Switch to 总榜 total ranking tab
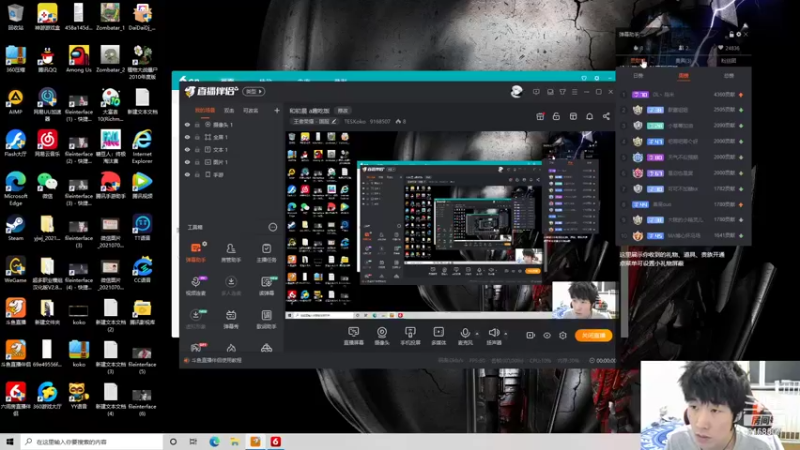800x450 pixels. click(729, 76)
